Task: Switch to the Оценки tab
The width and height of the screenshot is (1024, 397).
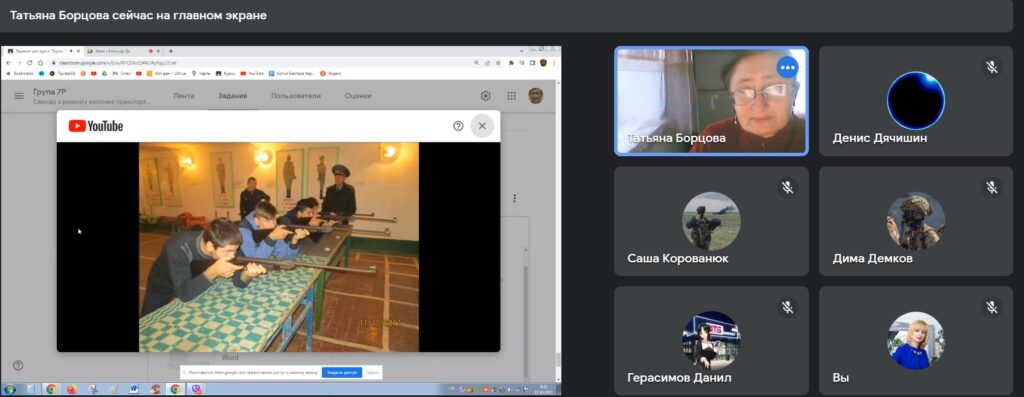Action: [x=358, y=96]
